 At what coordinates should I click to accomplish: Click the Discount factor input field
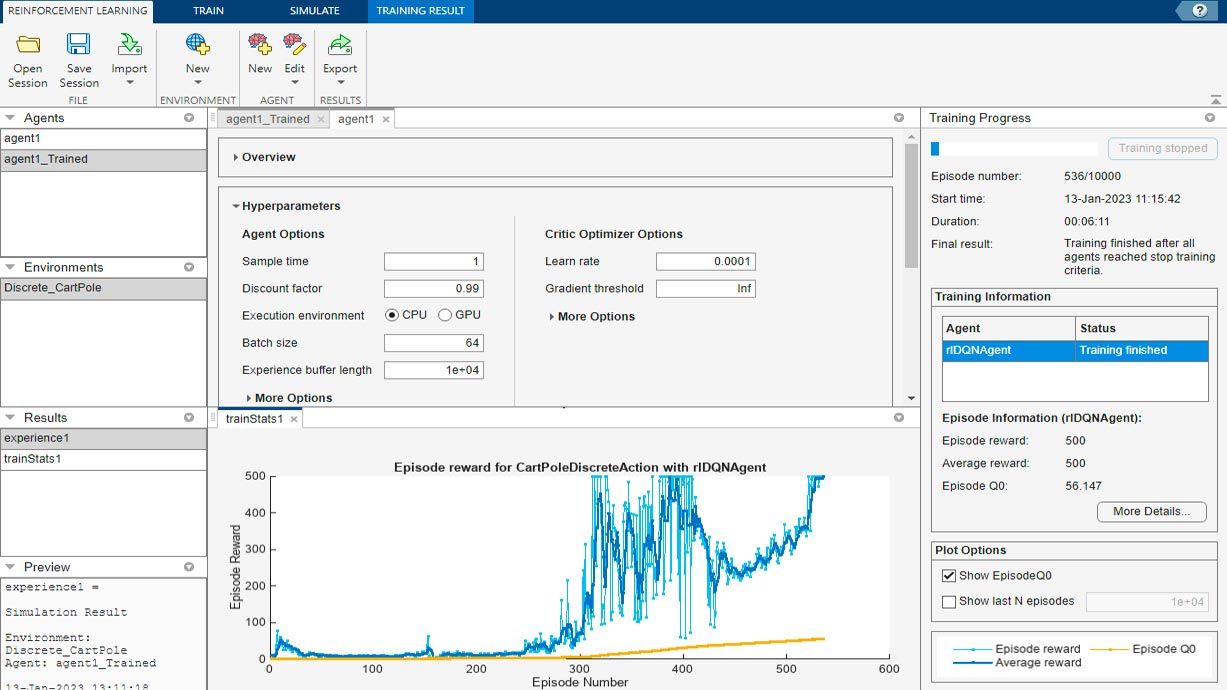click(x=434, y=288)
